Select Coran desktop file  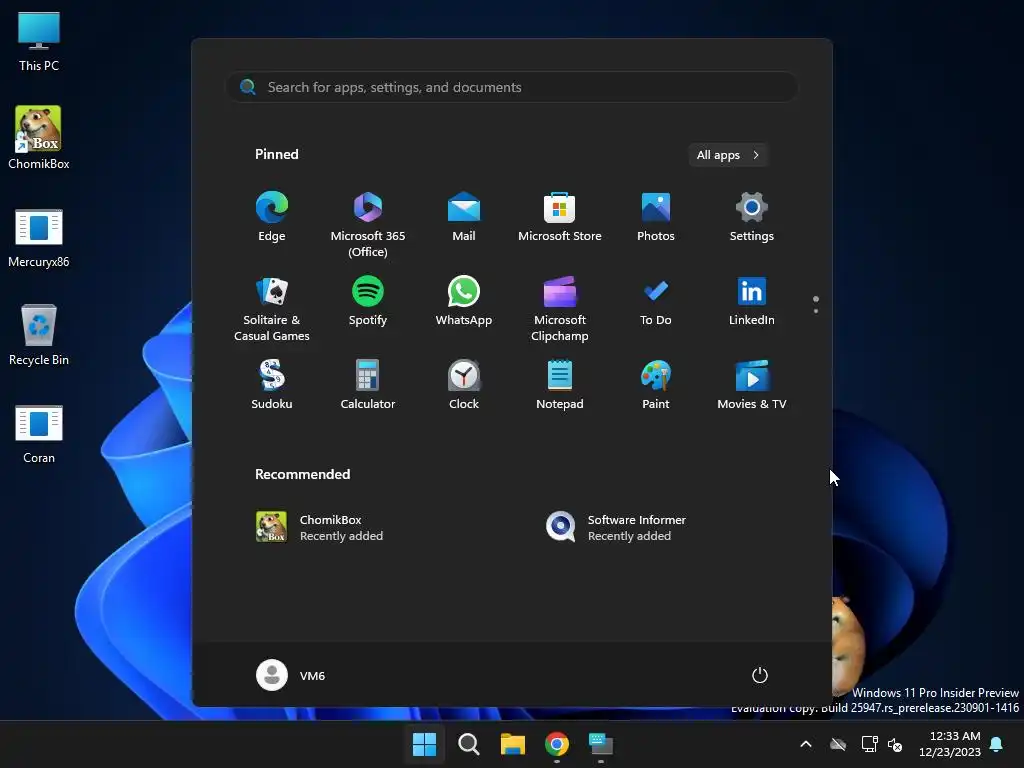pyautogui.click(x=39, y=434)
